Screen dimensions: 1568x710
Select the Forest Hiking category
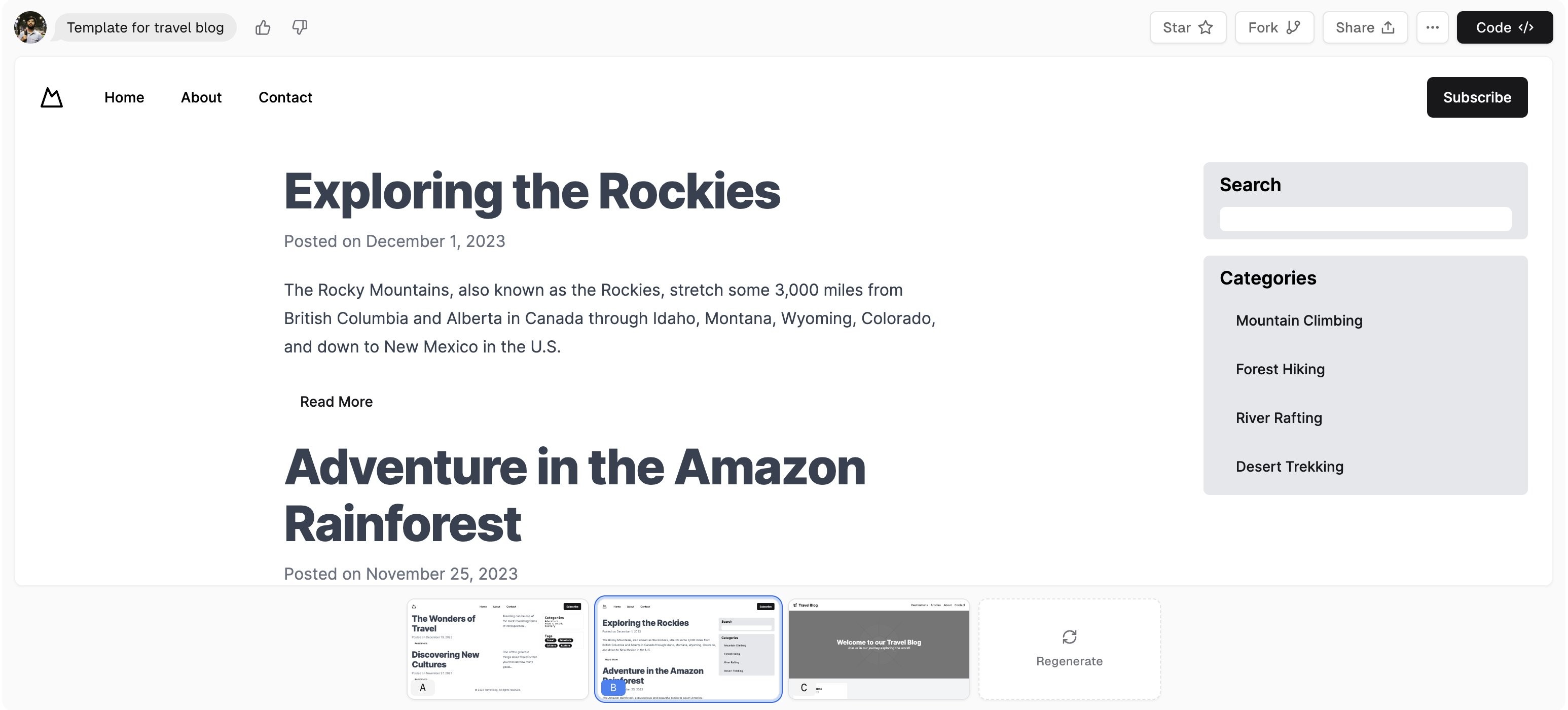tap(1280, 369)
